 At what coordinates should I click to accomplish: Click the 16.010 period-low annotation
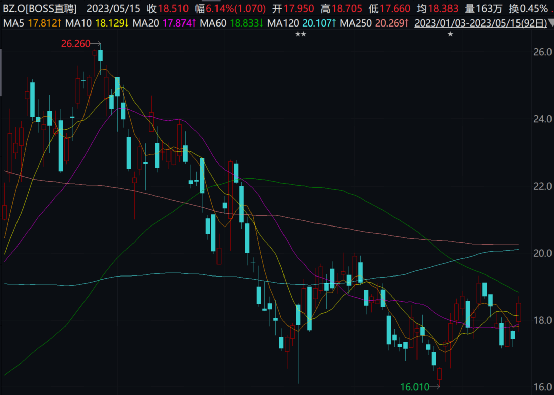[x=415, y=387]
